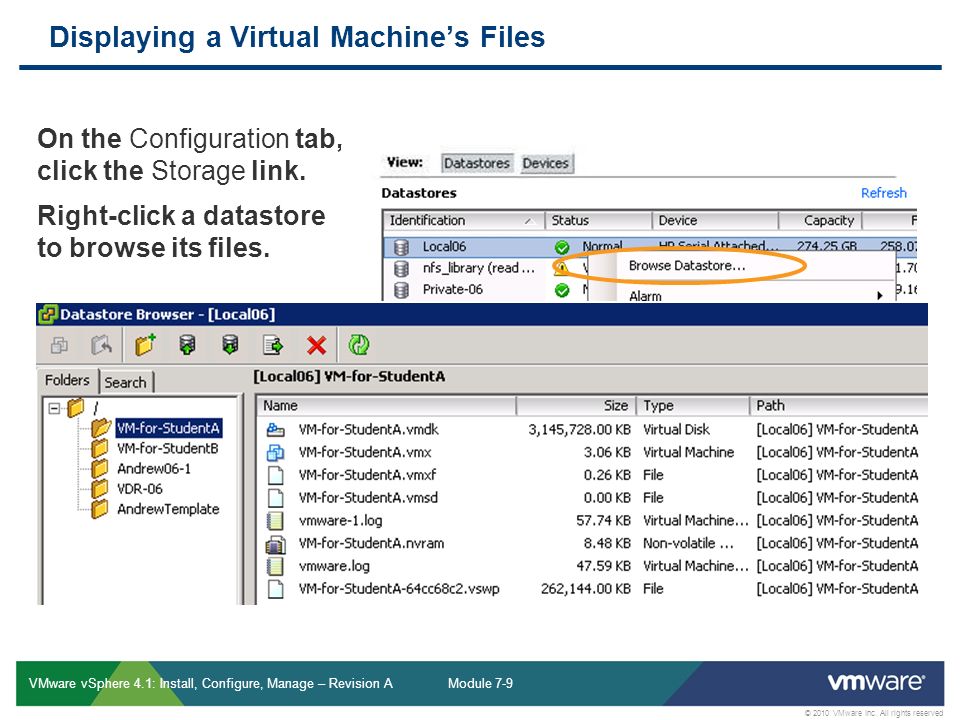Click the VM-for-StudentB folder icon
This screenshot has width=960, height=720.
point(100,448)
